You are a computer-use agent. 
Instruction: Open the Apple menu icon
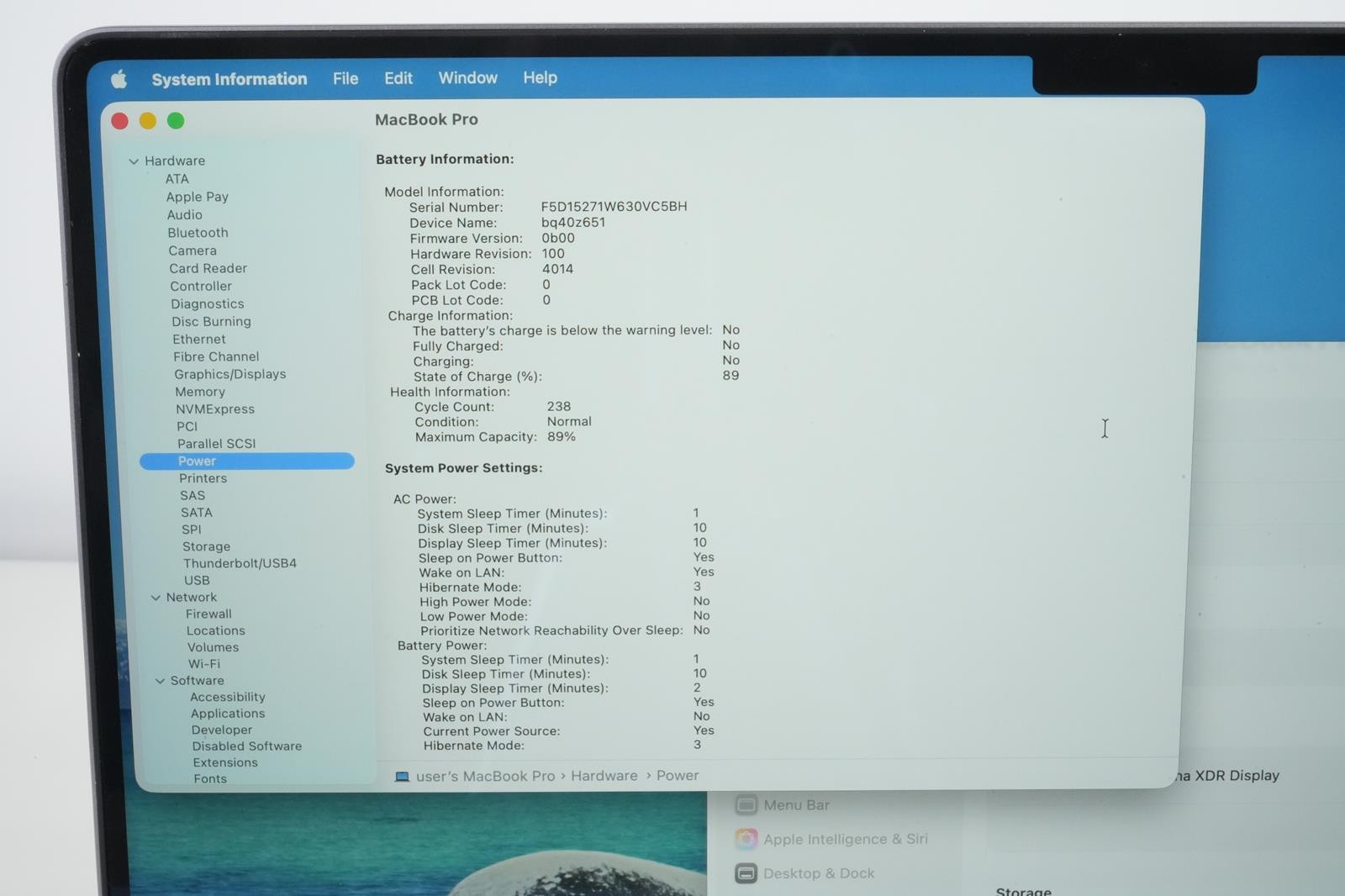(119, 79)
